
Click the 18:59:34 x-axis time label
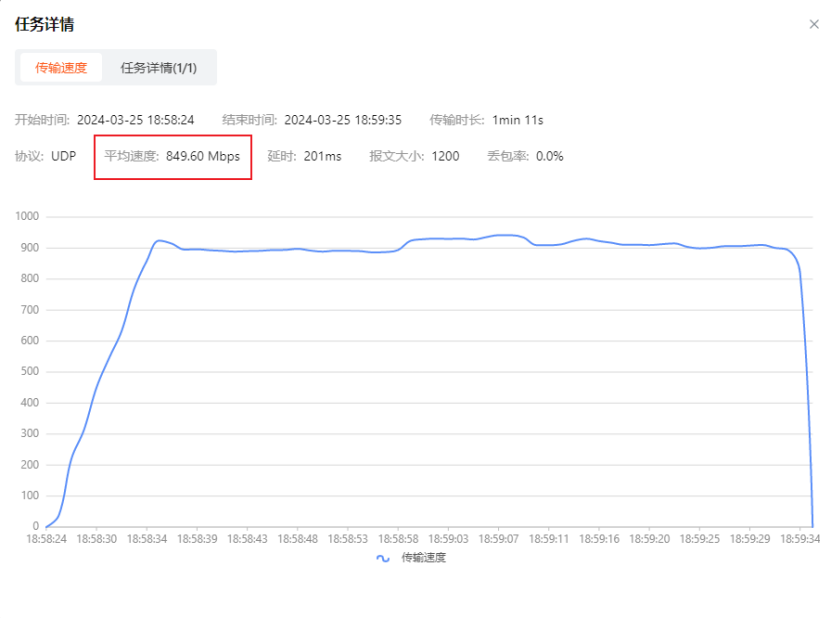pyautogui.click(x=799, y=538)
